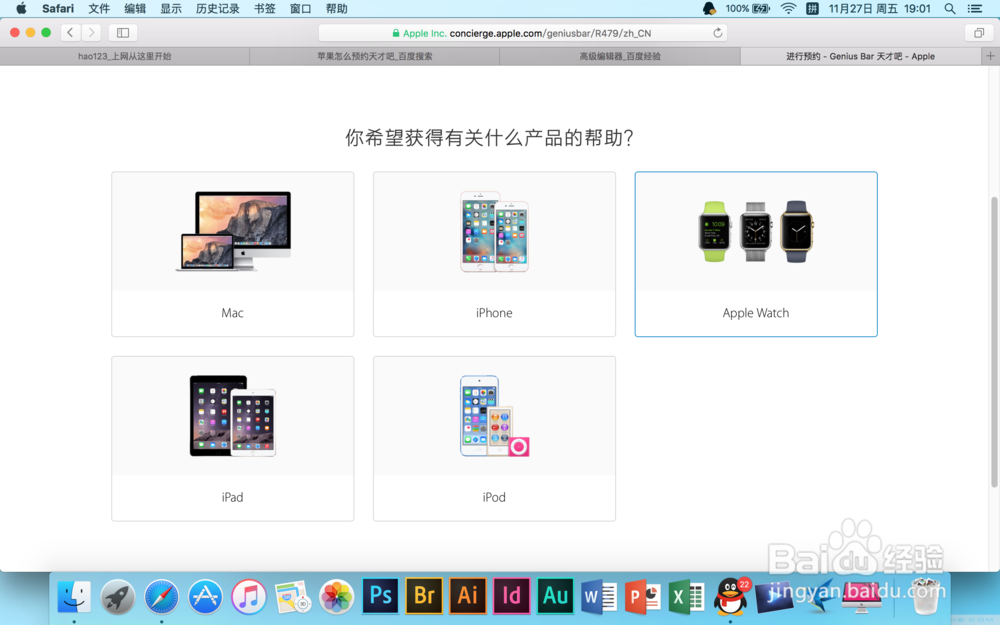Open Excel icon in the Dock

click(686, 596)
